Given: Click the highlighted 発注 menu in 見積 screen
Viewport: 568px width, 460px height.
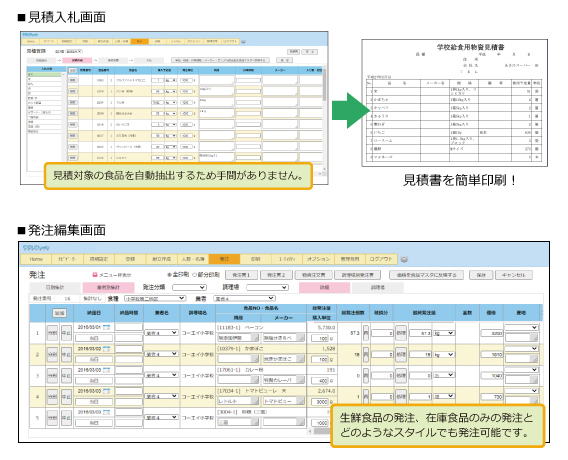Looking at the screenshot, I should click(x=139, y=41).
